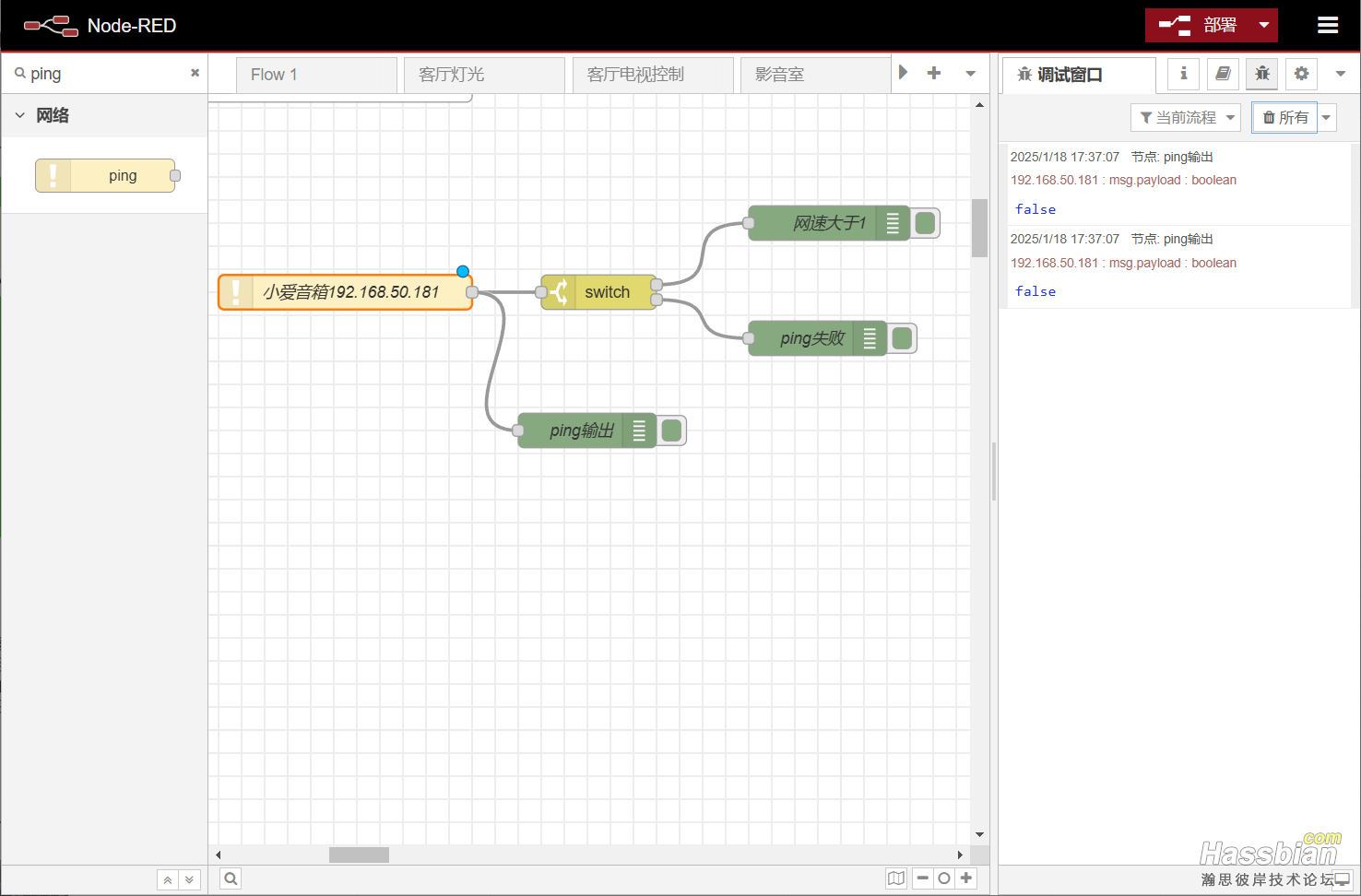
Task: Select the ping输出 debug node
Action: 587,430
